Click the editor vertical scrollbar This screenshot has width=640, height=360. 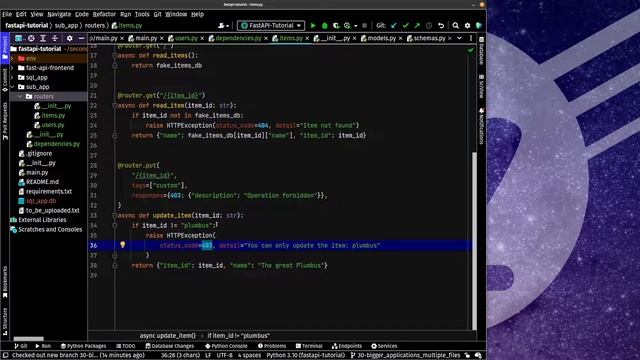(x=474, y=241)
